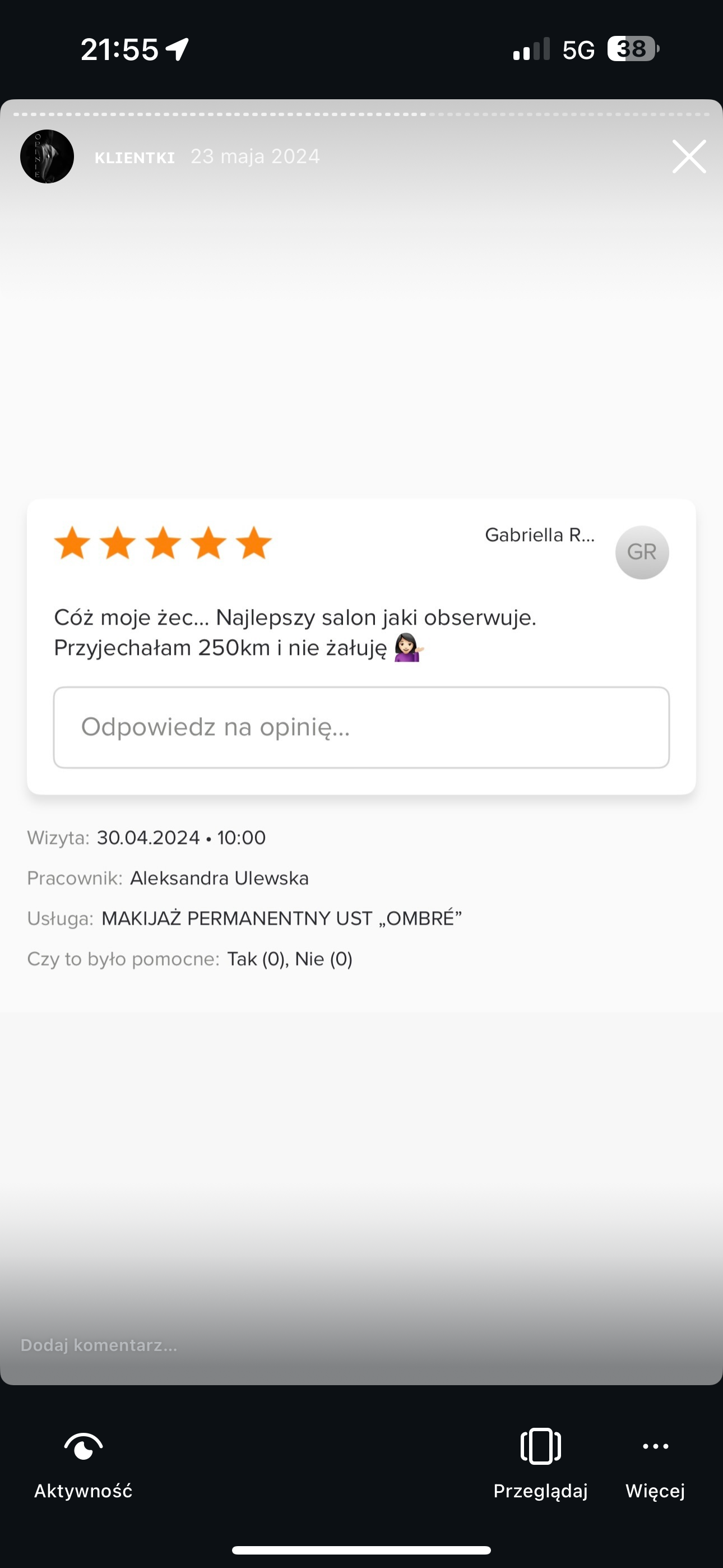Tap 'Tak (0)' helpful vote

256,960
